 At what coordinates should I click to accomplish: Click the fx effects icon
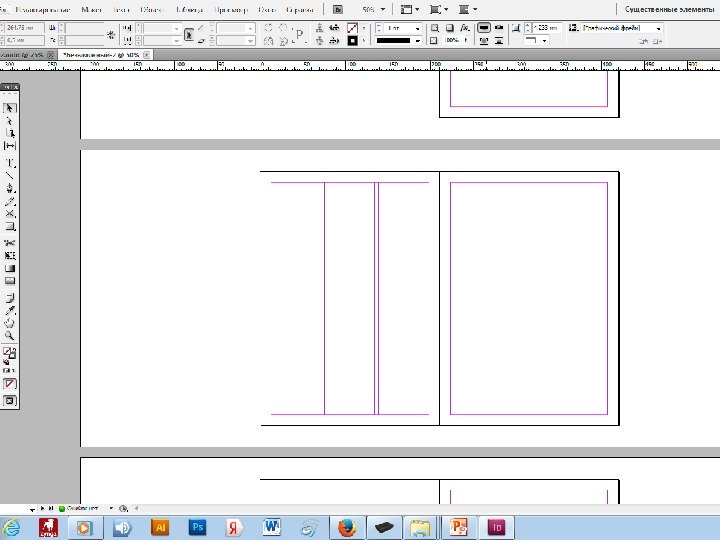pos(465,28)
